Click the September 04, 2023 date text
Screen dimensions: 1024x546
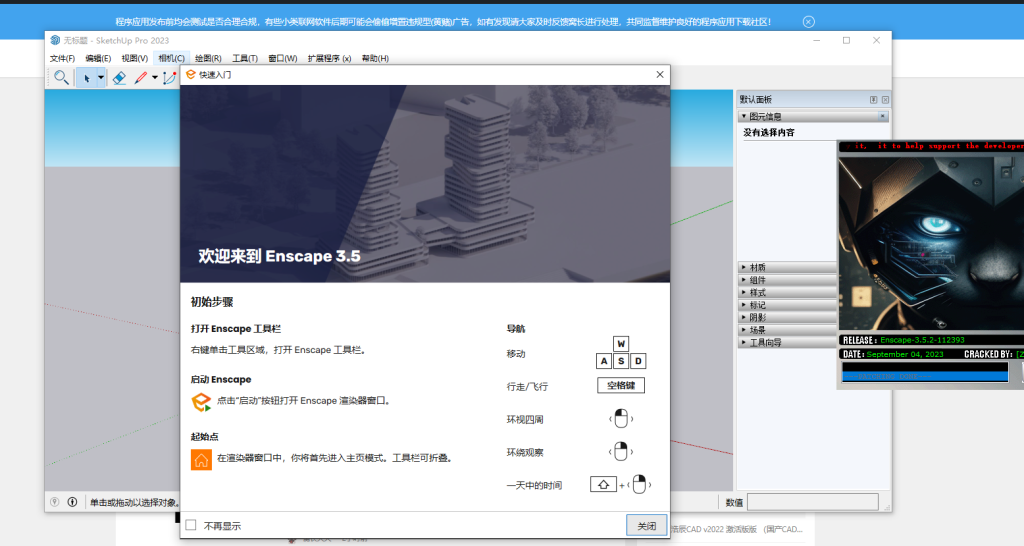905,354
